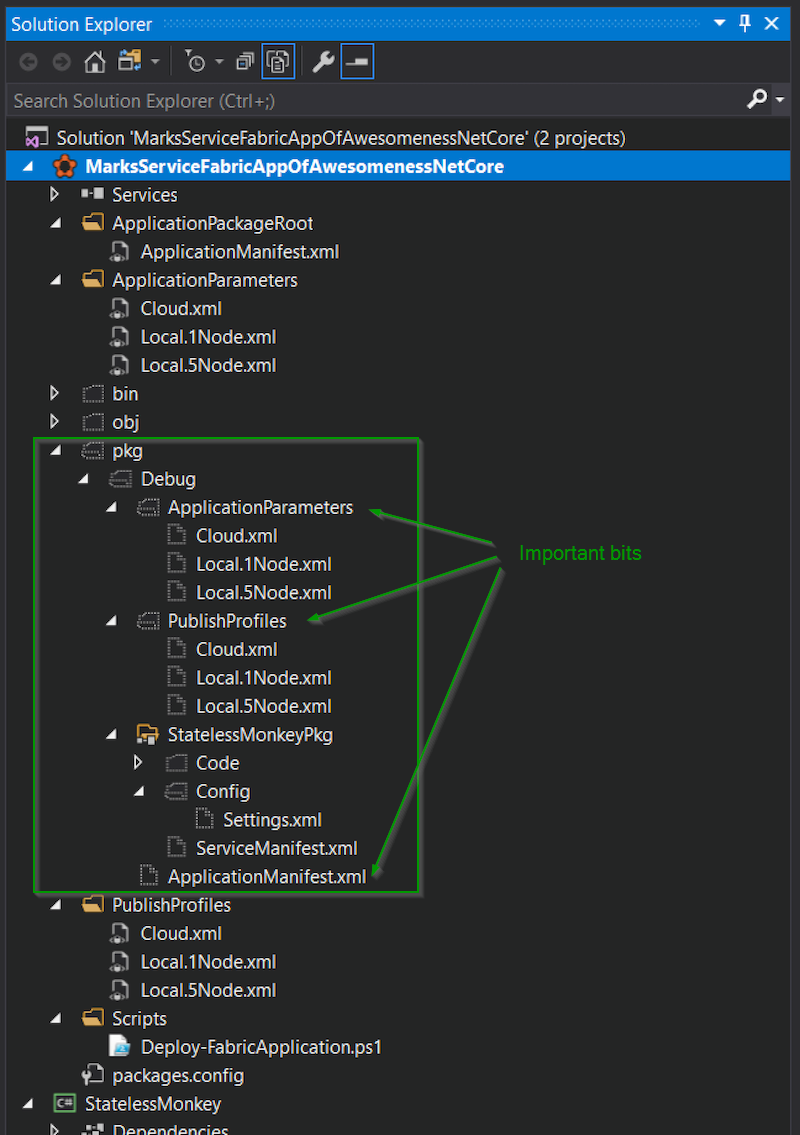
Task: Select Settings.xml in the Config folder
Action: pyautogui.click(x=272, y=820)
